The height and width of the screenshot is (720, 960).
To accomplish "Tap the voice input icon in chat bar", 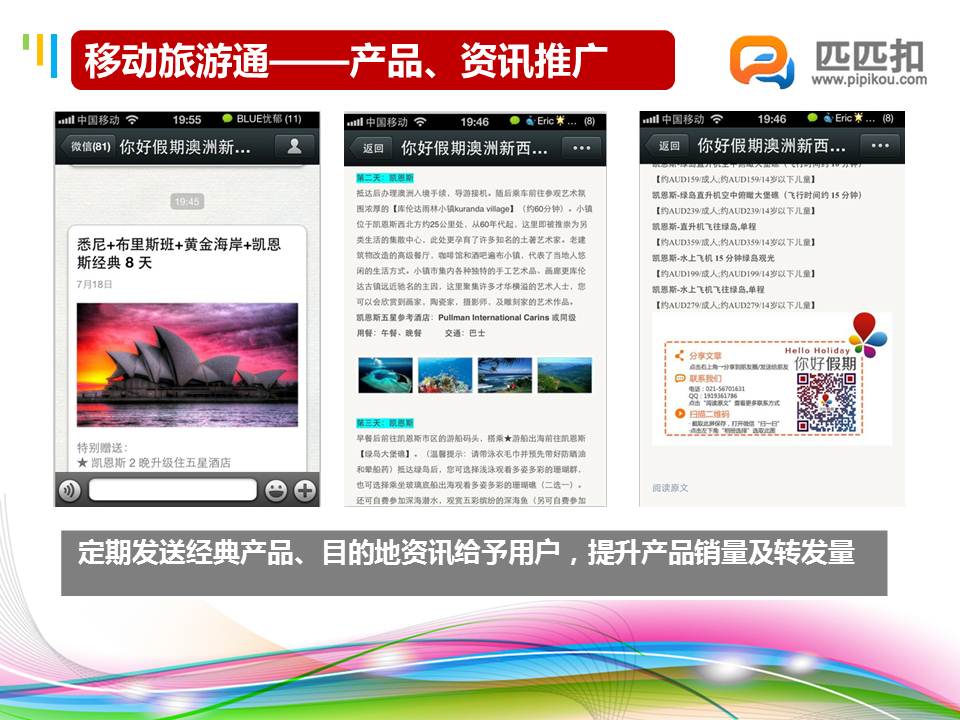I will [x=69, y=490].
